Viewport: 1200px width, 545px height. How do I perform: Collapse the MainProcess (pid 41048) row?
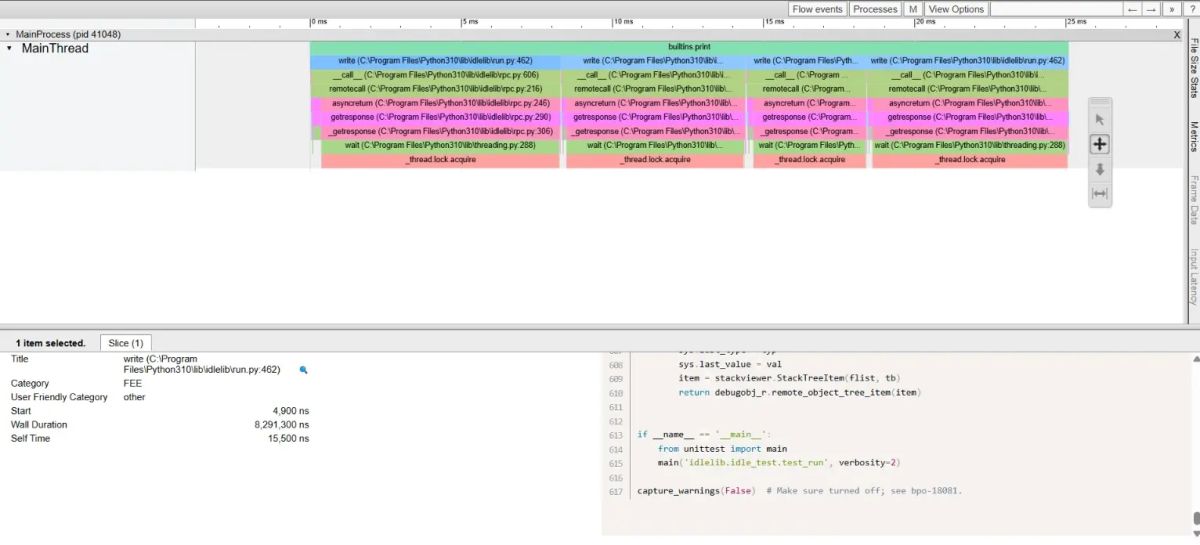(8, 34)
